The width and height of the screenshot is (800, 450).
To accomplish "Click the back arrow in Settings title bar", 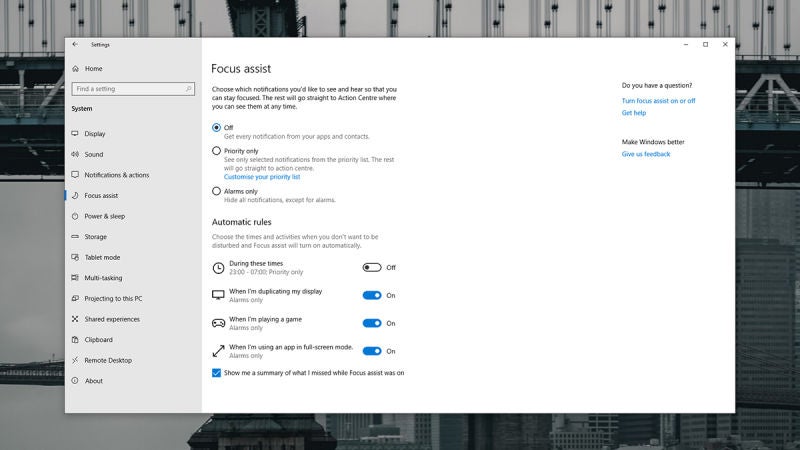I will pos(75,44).
